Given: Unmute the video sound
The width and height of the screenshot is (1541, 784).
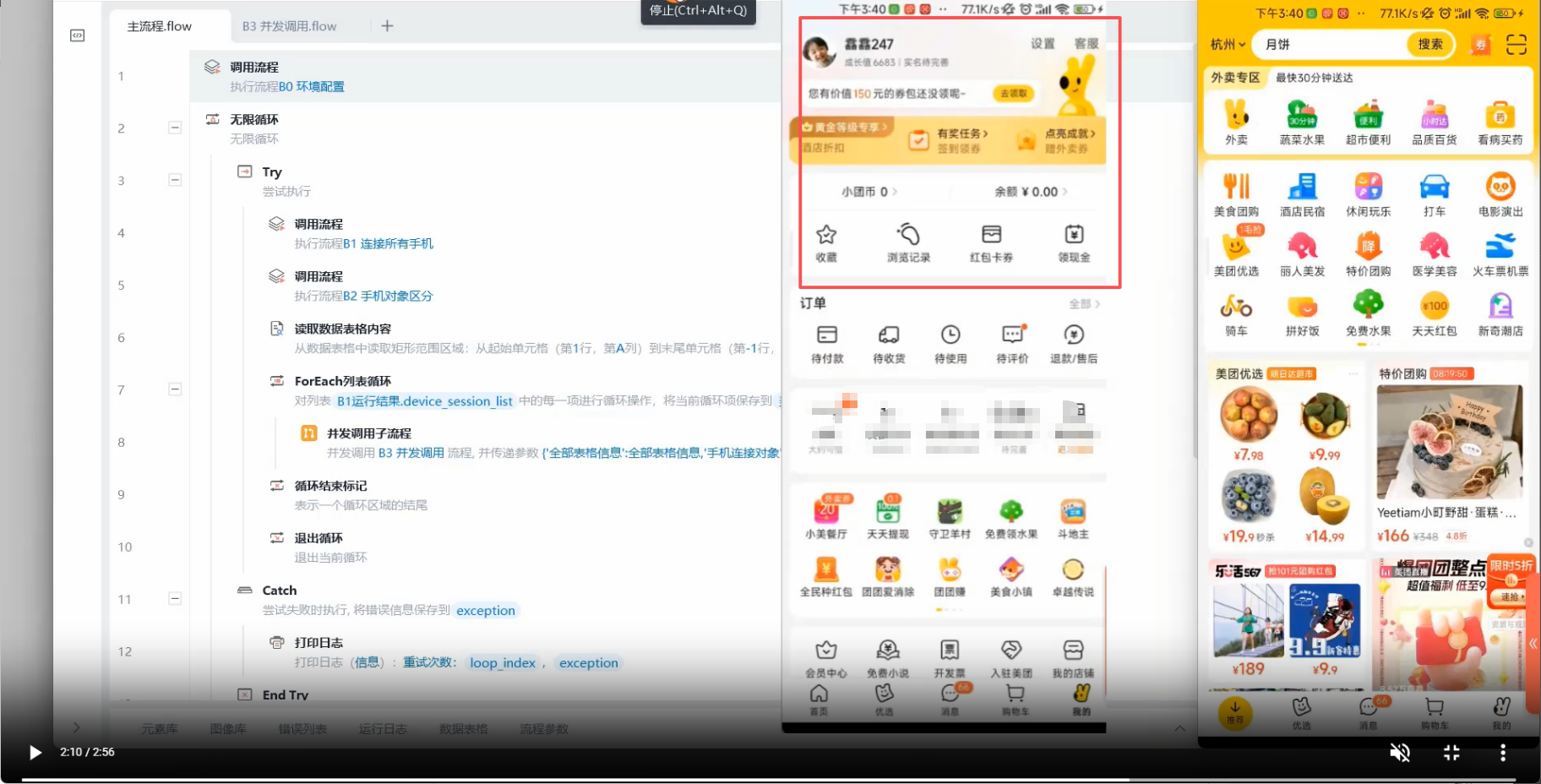Looking at the screenshot, I should pos(1400,752).
